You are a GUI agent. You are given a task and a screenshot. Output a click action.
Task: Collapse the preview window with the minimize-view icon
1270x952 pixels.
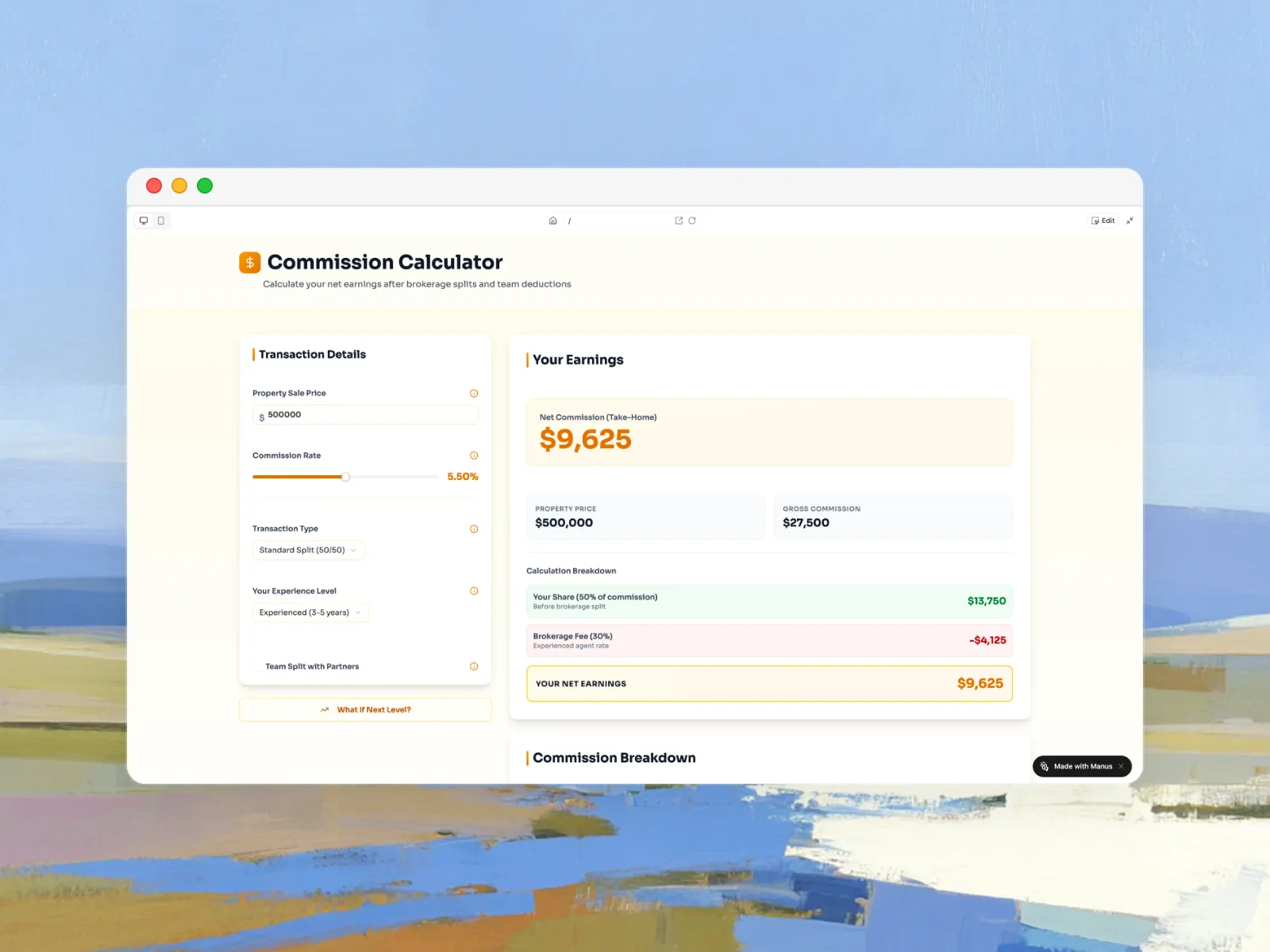click(x=1130, y=221)
